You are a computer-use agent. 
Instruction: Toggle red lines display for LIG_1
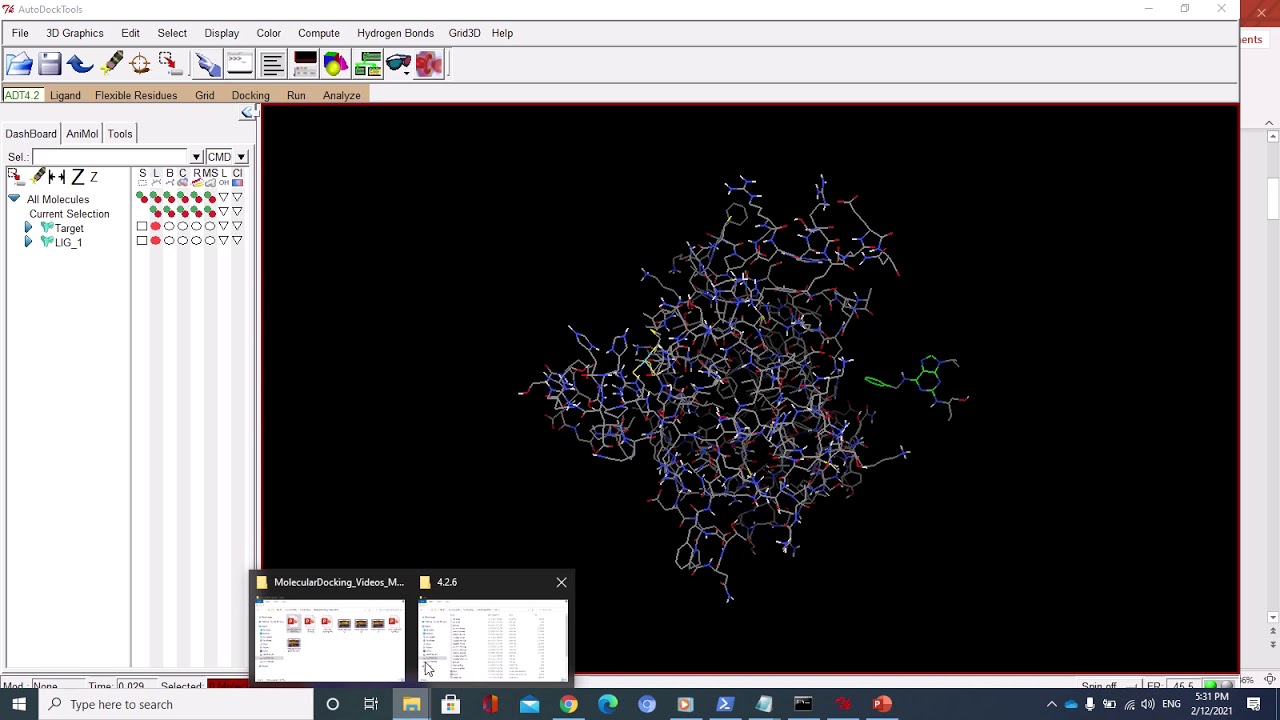click(x=155, y=241)
